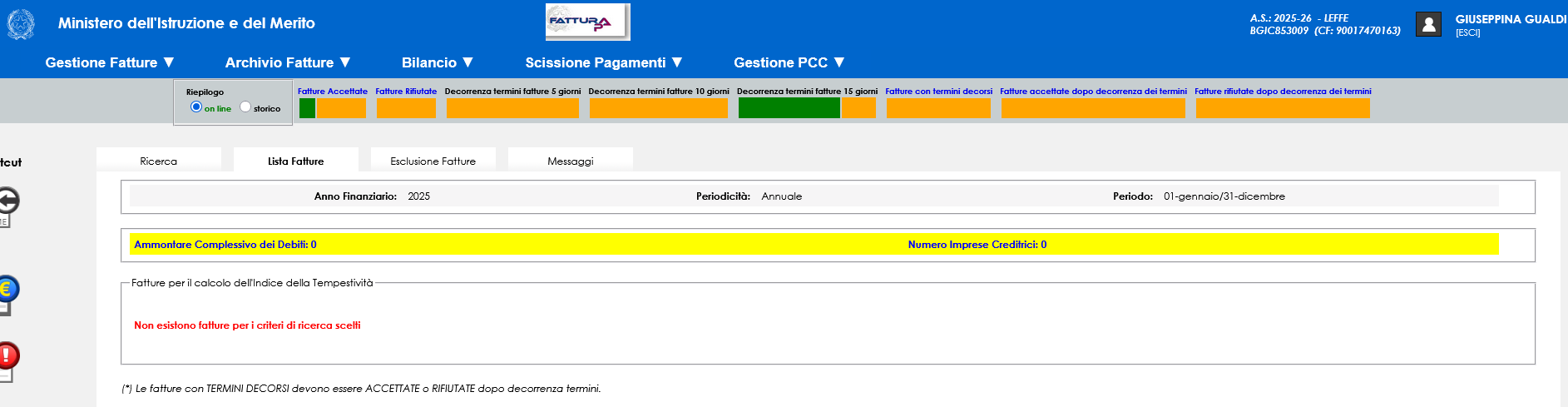Click the Fatture con termini decorsi orange bar
This screenshot has width=1568, height=407.
pos(938,108)
